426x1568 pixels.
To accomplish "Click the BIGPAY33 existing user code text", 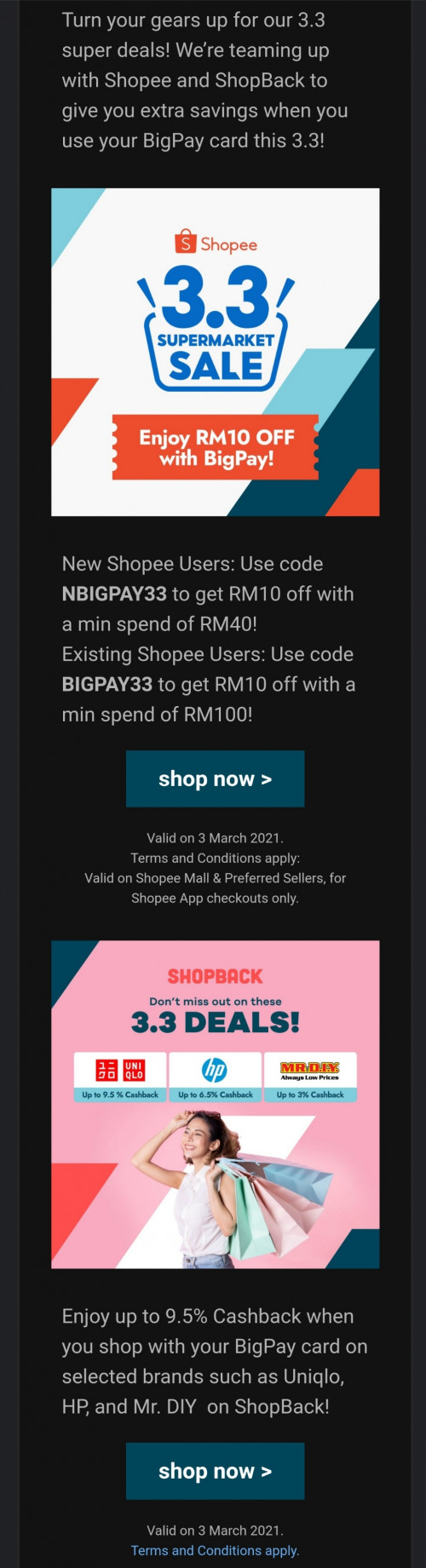I will click(x=106, y=684).
